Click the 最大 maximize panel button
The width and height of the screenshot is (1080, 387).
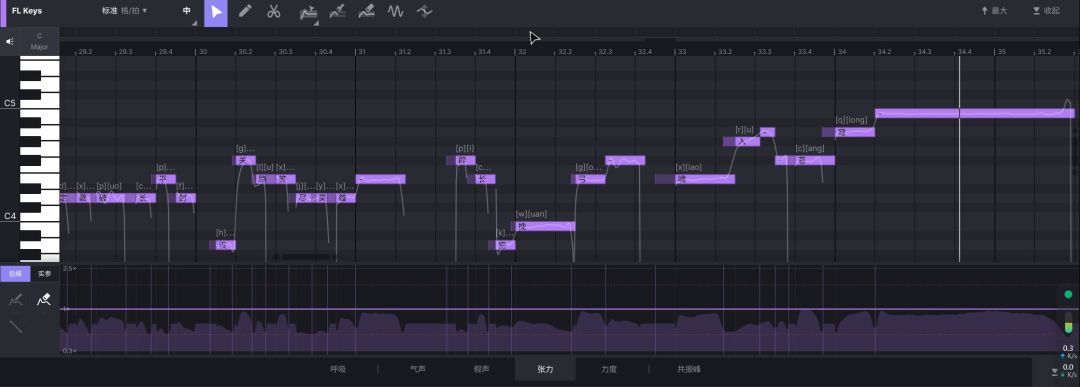994,11
